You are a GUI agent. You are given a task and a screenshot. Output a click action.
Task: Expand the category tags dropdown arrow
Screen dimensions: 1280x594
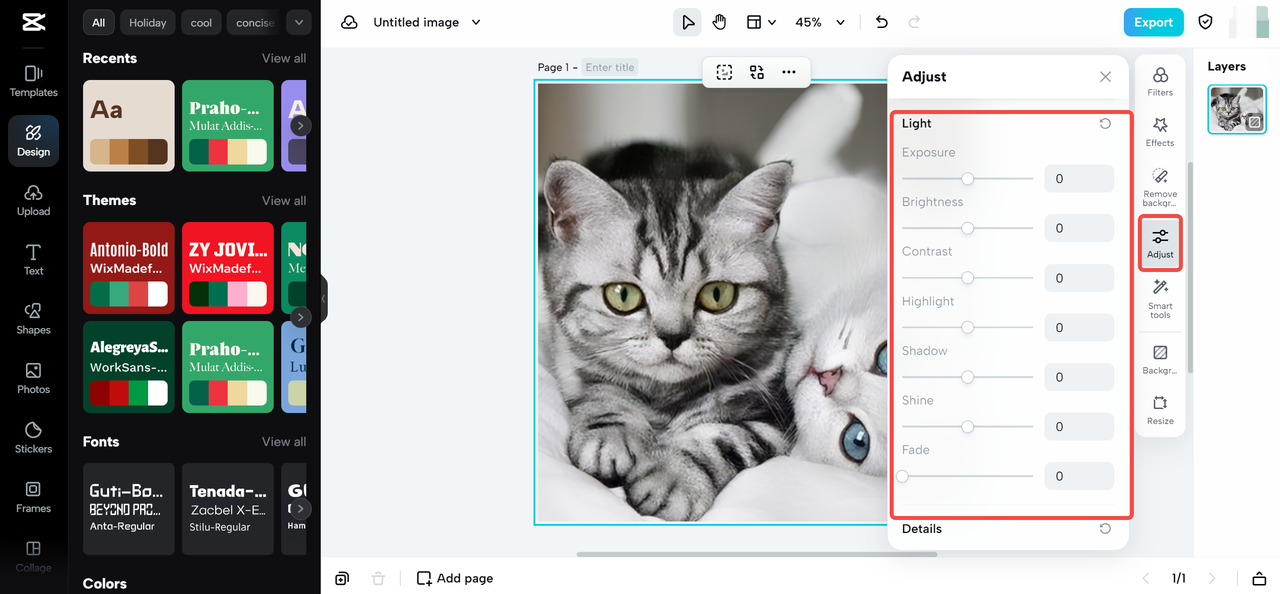(x=299, y=22)
